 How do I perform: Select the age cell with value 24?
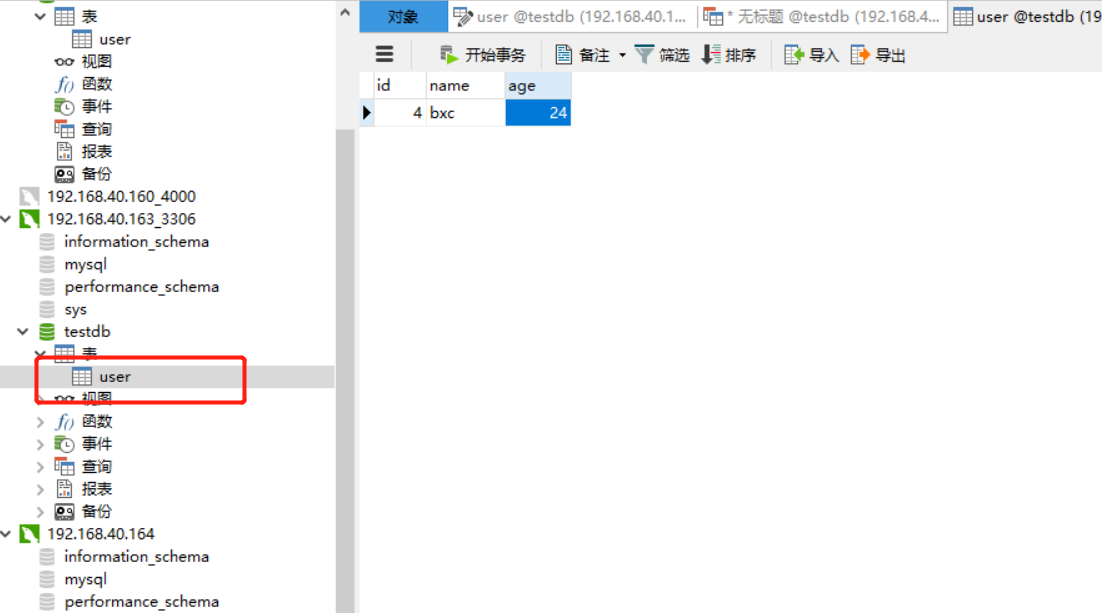(x=538, y=112)
